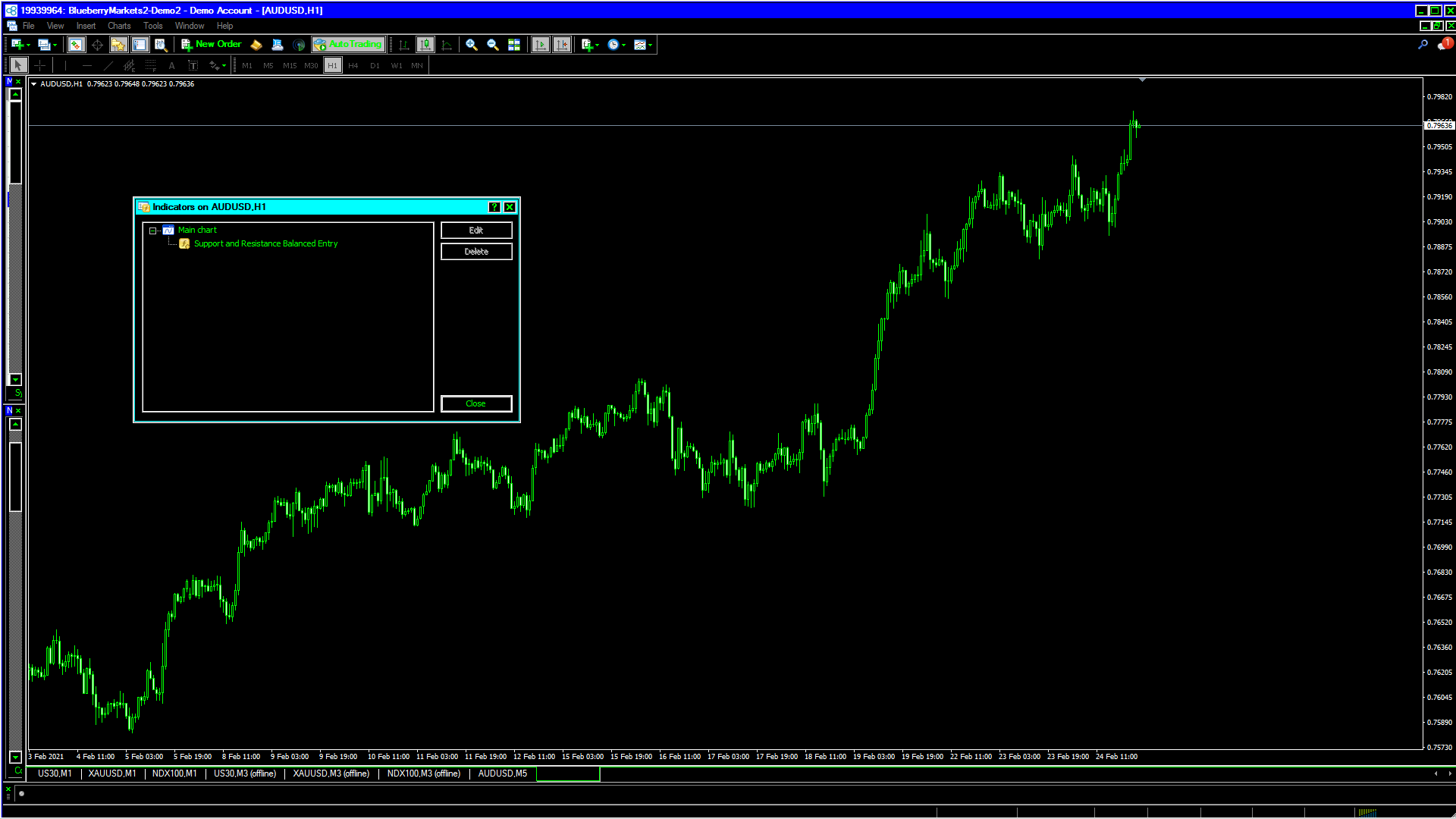Click the search magnifier icon at top right

(x=1423, y=45)
